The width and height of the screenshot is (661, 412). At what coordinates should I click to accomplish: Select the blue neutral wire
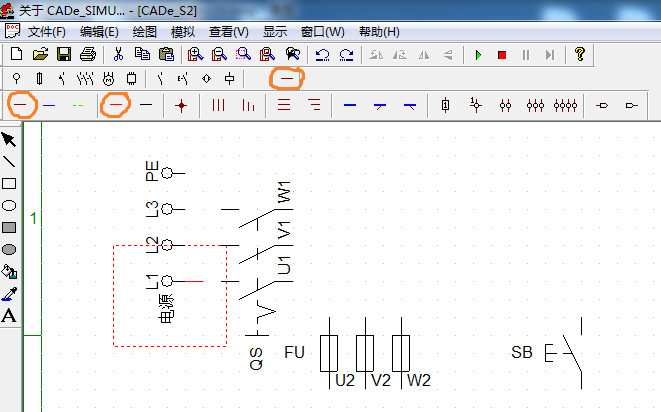(x=49, y=105)
